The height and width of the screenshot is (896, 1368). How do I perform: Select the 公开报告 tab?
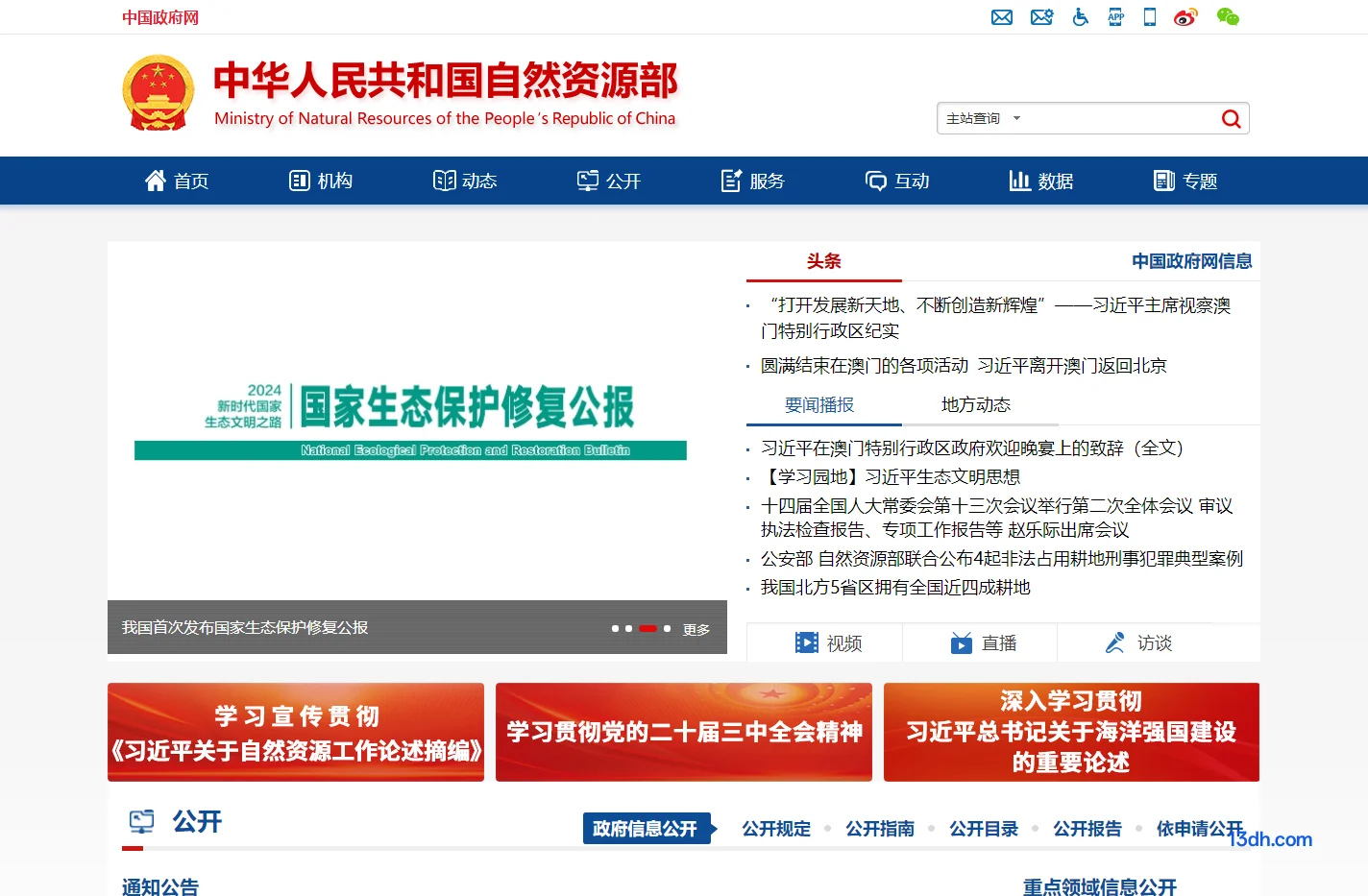1087,829
